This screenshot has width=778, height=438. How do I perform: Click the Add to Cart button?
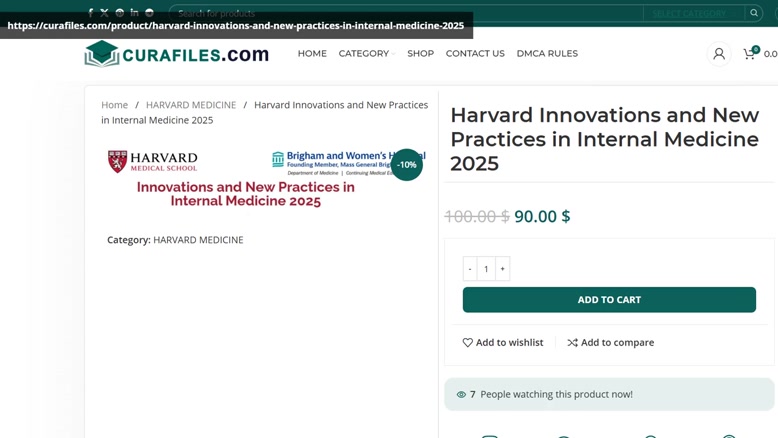pos(609,300)
